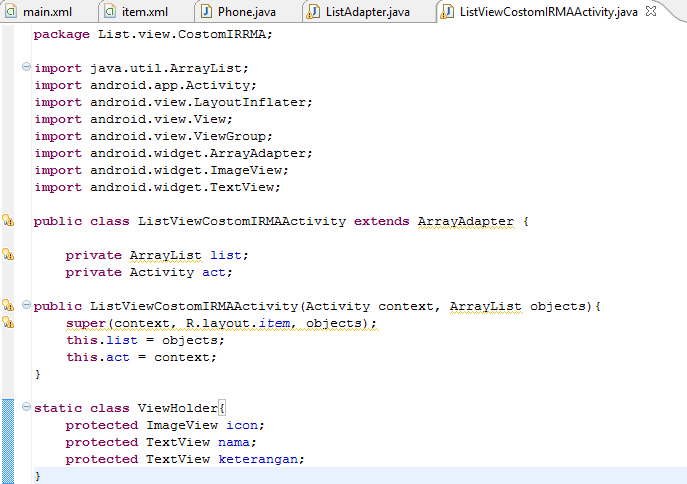Click the main.xml file icon

(x=11, y=11)
